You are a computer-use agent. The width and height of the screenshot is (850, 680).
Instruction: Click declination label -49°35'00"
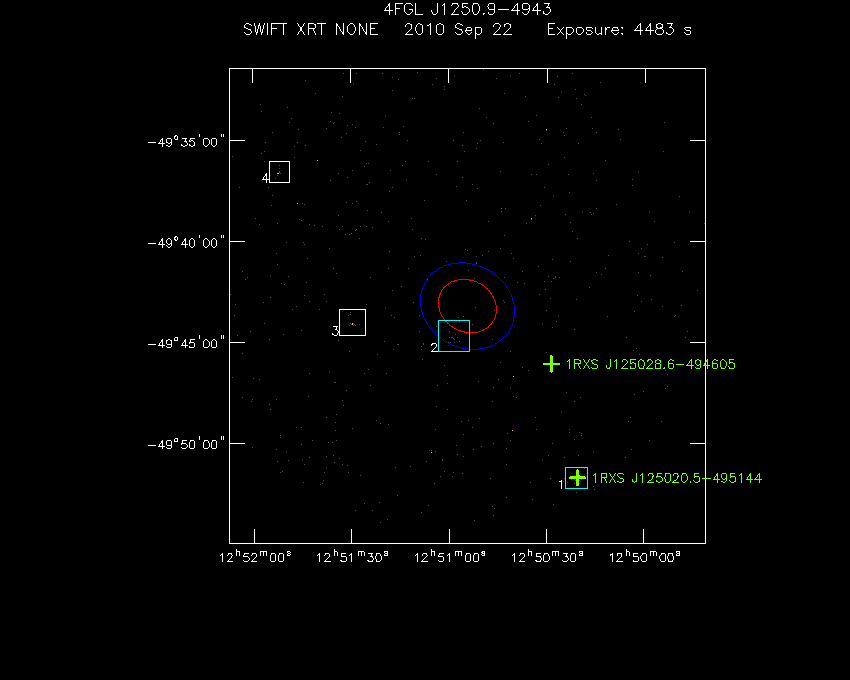tap(186, 142)
